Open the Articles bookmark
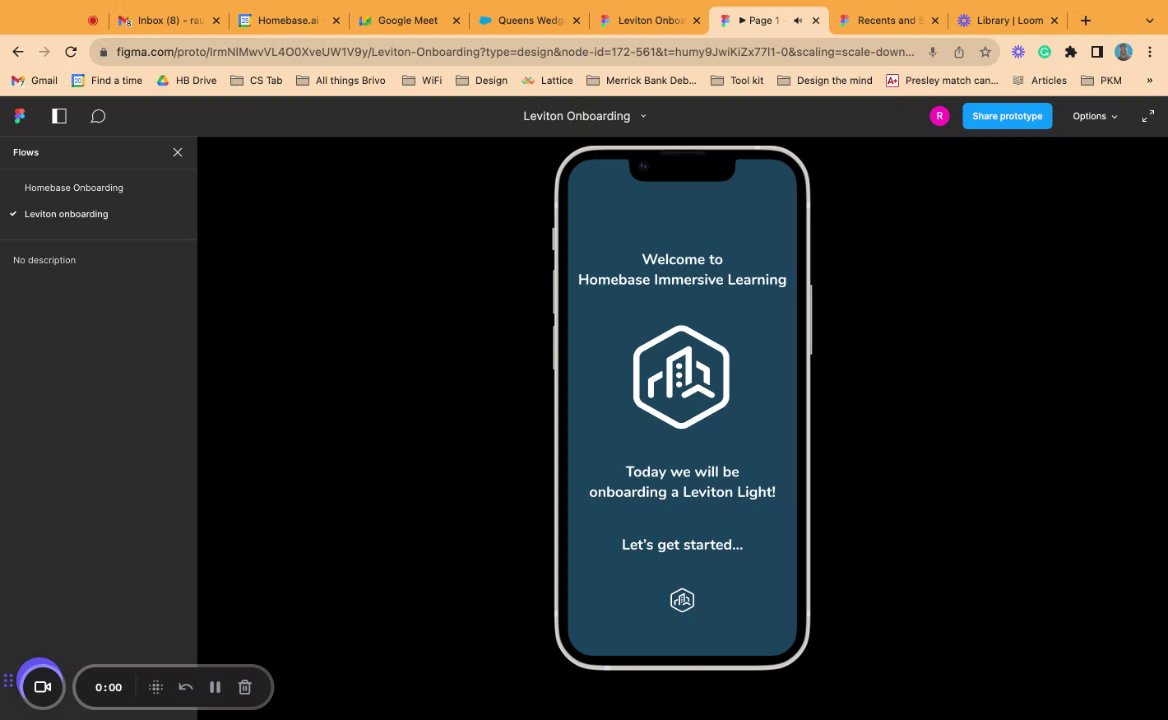The height and width of the screenshot is (720, 1168). coord(1039,80)
